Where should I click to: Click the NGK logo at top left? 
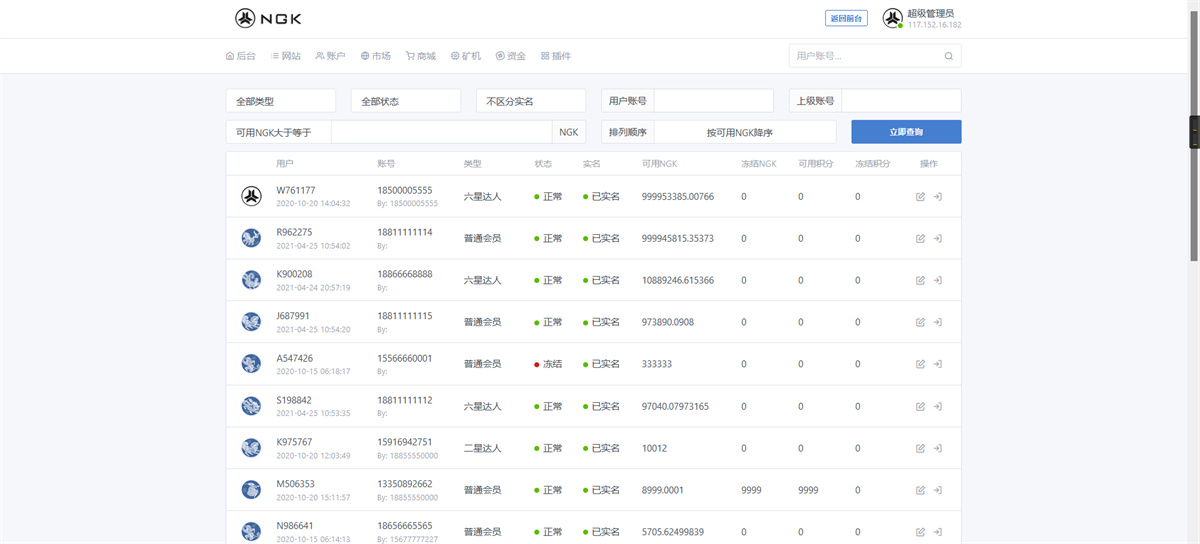point(268,18)
